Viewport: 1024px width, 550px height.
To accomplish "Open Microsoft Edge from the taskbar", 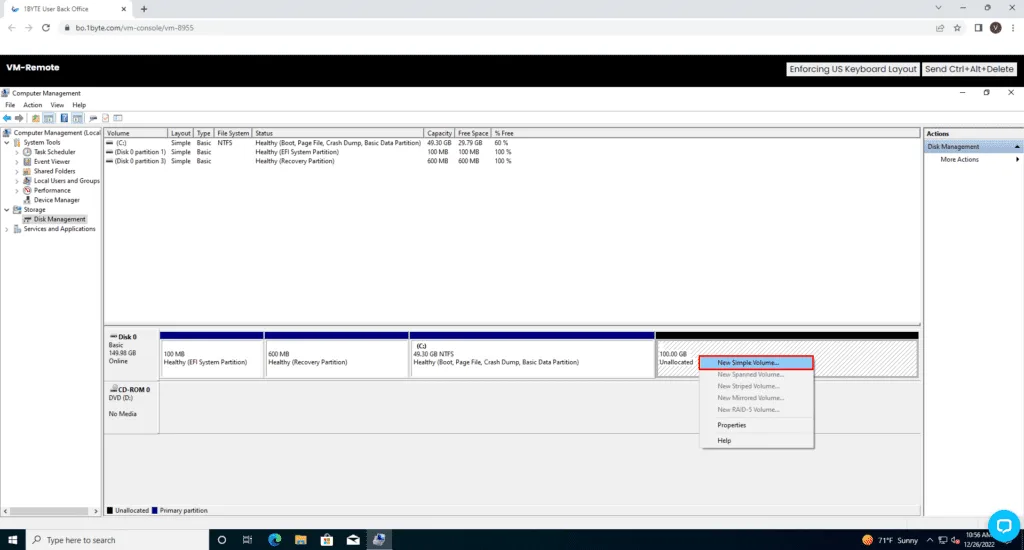I will click(x=274, y=540).
